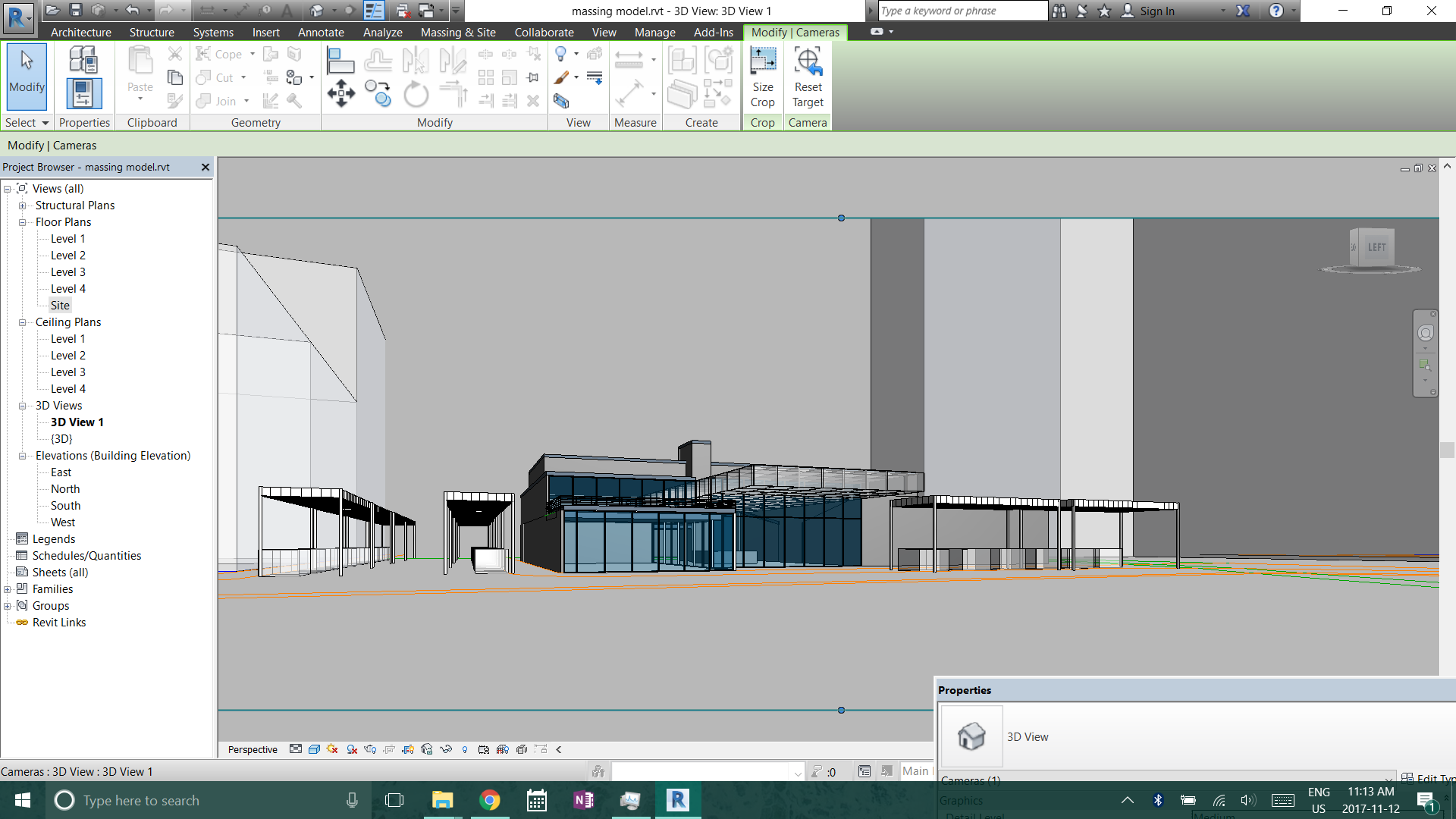1456x819 pixels.
Task: Collapse the Floor Plans node
Action: 23,222
